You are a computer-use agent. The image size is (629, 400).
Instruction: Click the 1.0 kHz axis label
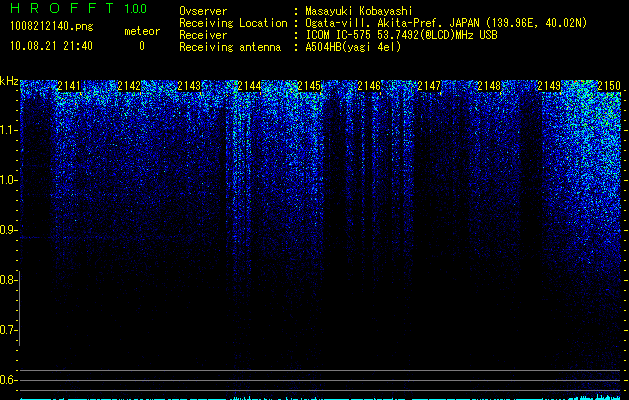pyautogui.click(x=8, y=180)
